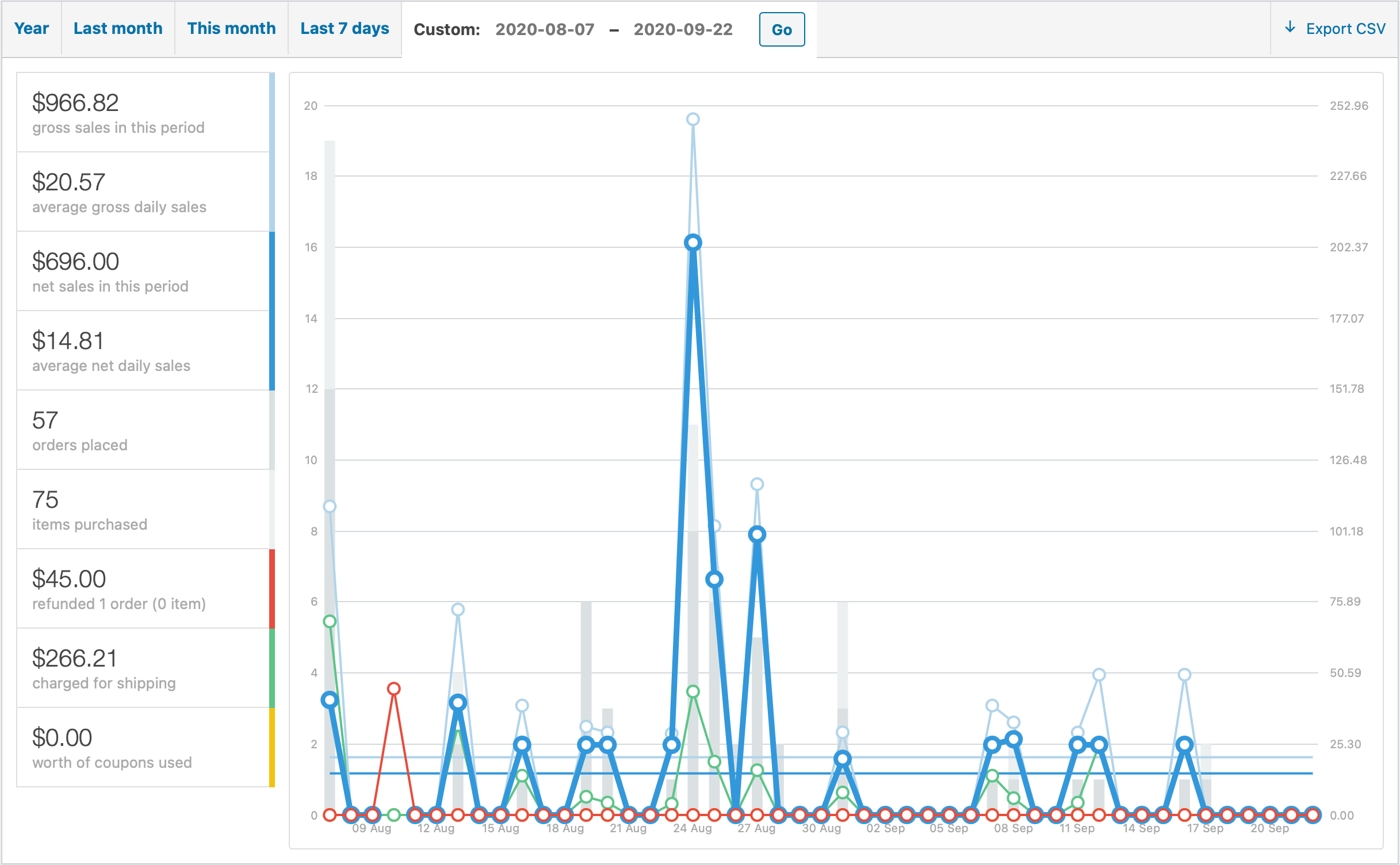1400x865 pixels.
Task: Select the This month tab
Action: point(231,28)
